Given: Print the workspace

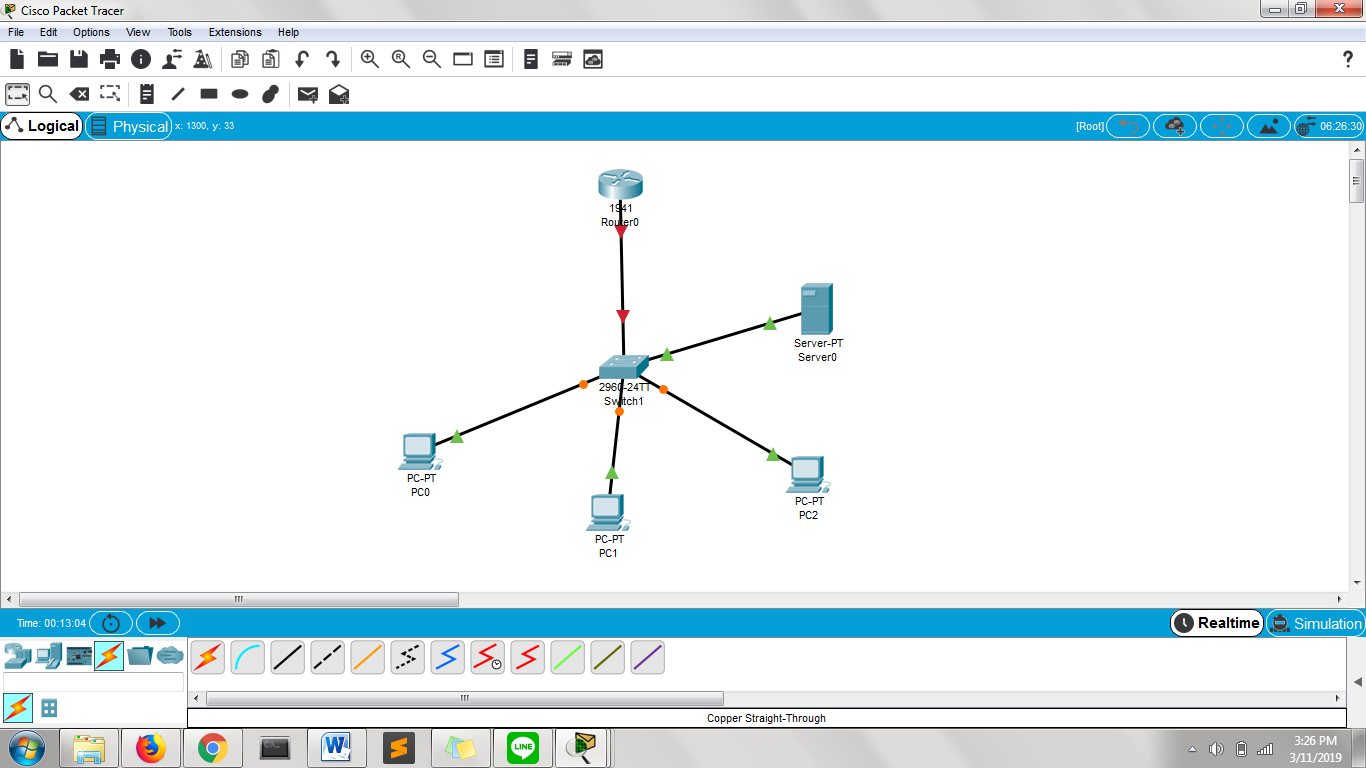Looking at the screenshot, I should pyautogui.click(x=110, y=59).
